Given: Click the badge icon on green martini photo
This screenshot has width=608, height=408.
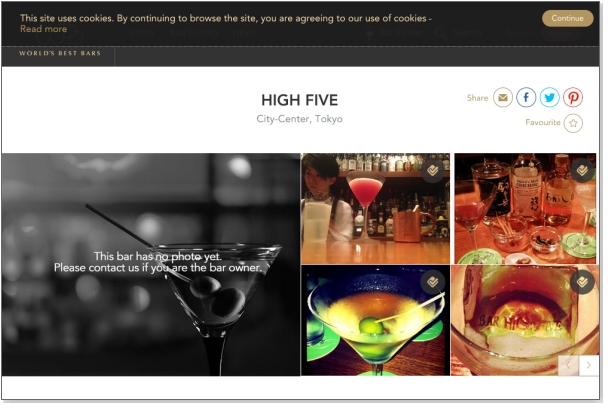Looking at the screenshot, I should coord(432,282).
